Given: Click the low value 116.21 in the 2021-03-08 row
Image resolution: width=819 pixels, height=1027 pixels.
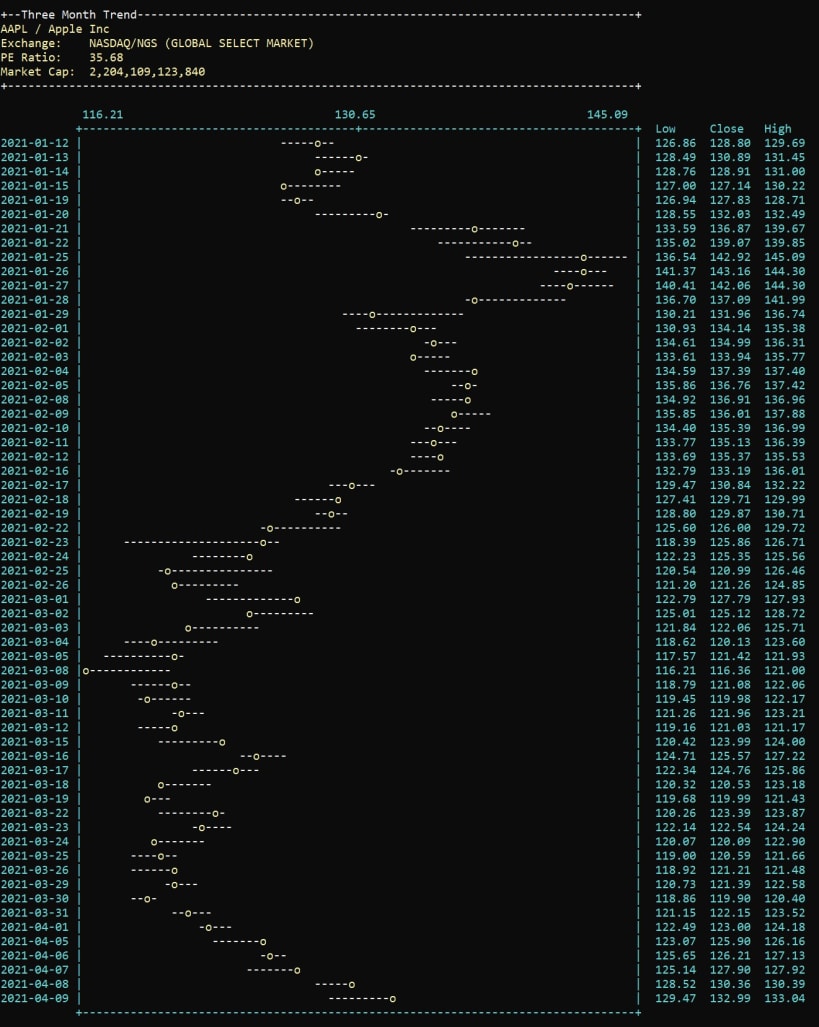Looking at the screenshot, I should tap(676, 671).
